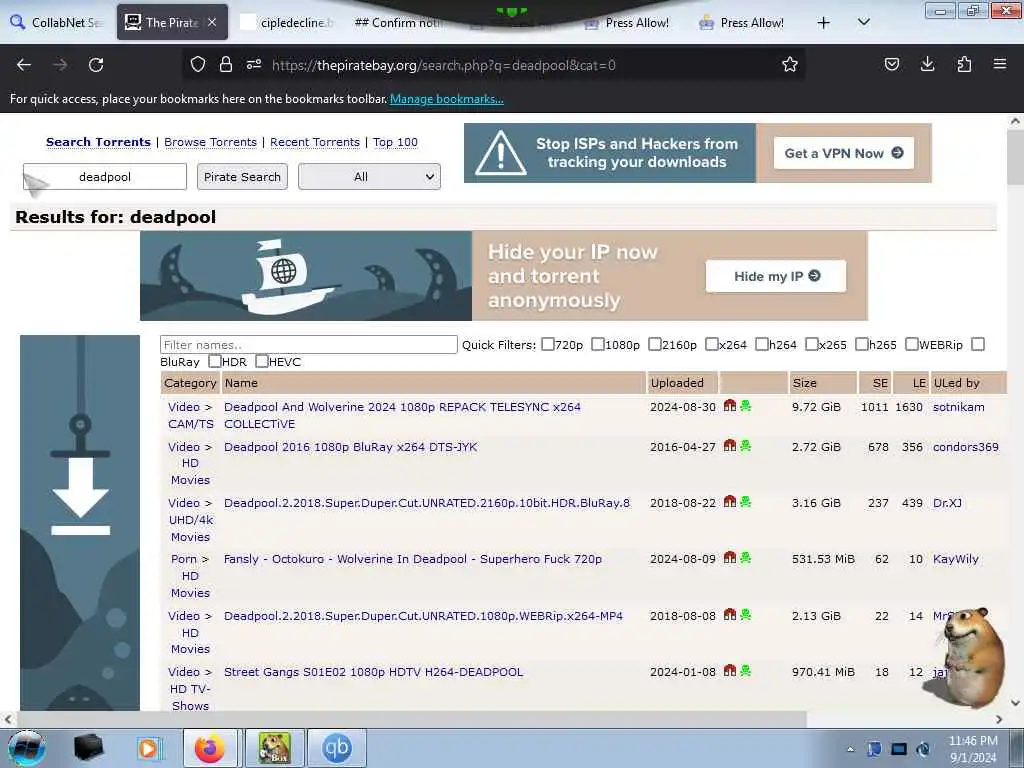Switch to the CollabNet tab
The width and height of the screenshot is (1024, 768).
point(57,22)
